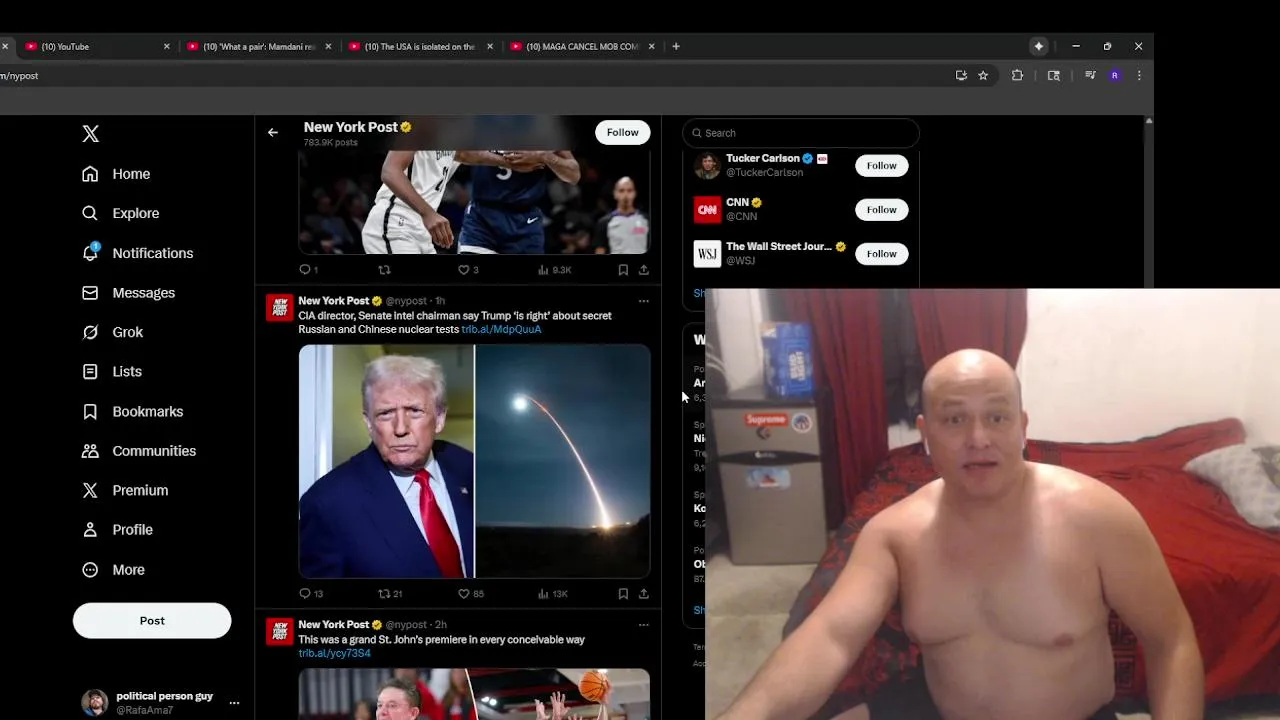The height and width of the screenshot is (720, 1280).
Task: Go back with the arrow beside New York Post
Action: 273,132
